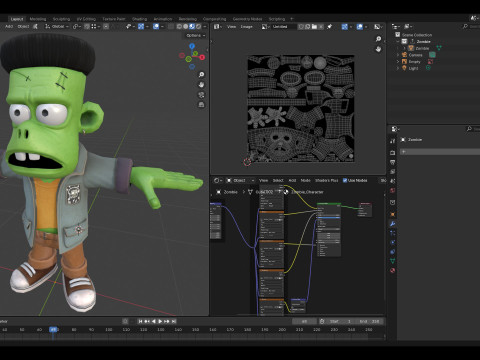Open the Sculpting workspace tab
This screenshot has height=360, width=480.
coord(61,19)
